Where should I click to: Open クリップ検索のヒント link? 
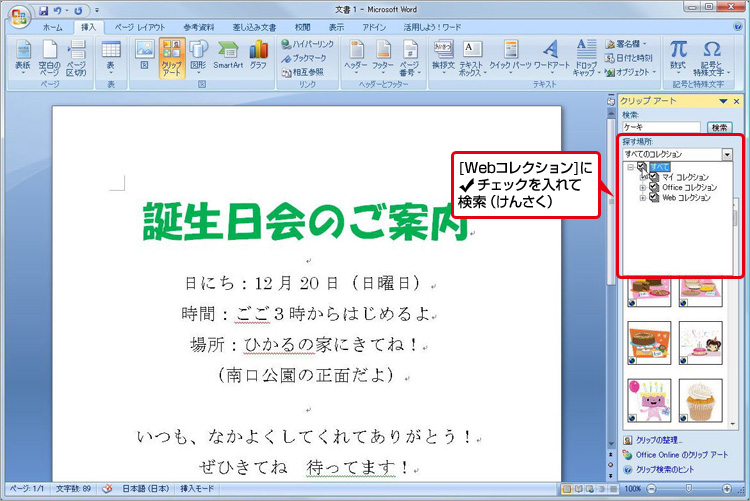click(x=664, y=470)
